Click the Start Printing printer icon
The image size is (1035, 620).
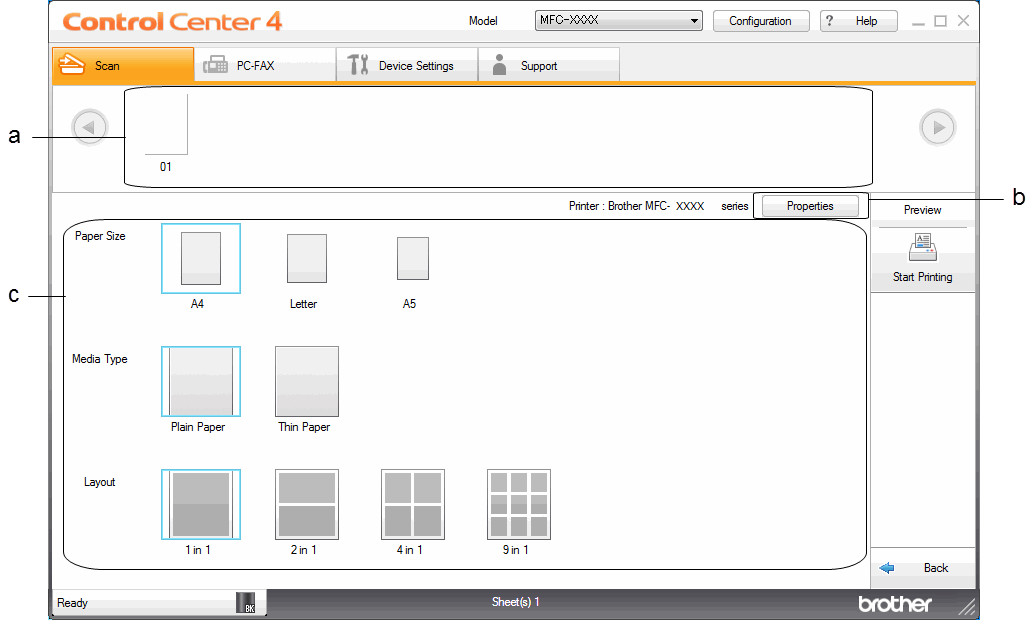(x=922, y=248)
